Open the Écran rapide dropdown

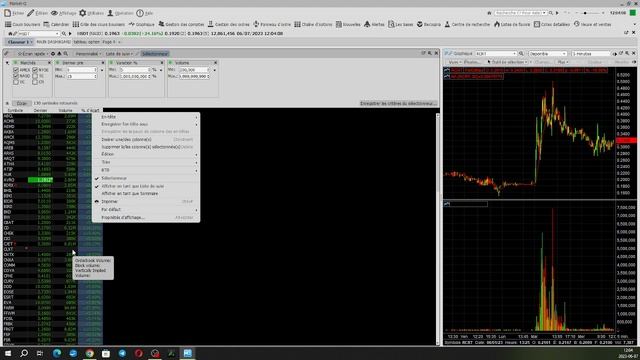pyautogui.click(x=33, y=53)
